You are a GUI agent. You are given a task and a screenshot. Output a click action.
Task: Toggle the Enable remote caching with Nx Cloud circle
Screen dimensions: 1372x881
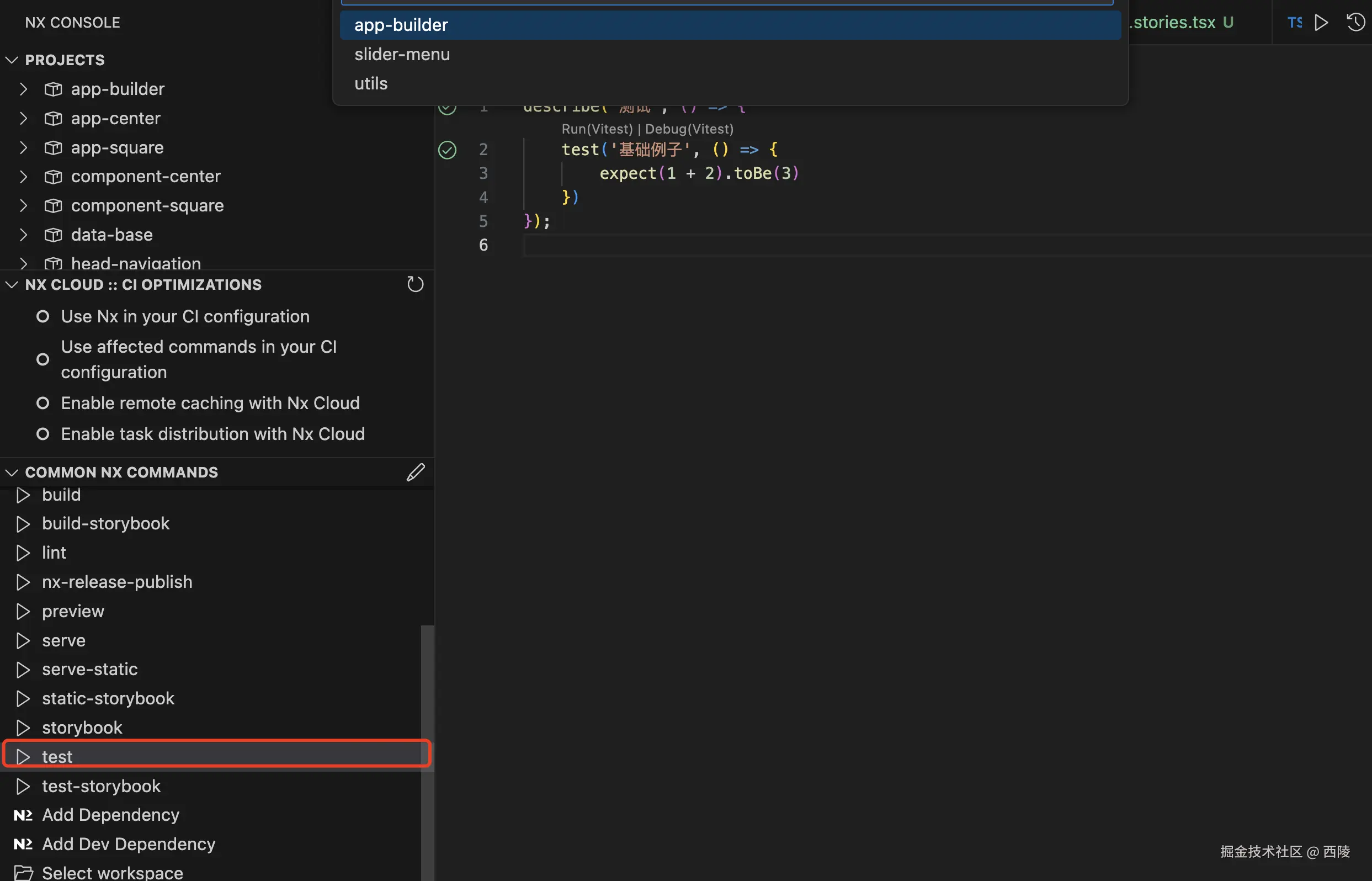43,404
